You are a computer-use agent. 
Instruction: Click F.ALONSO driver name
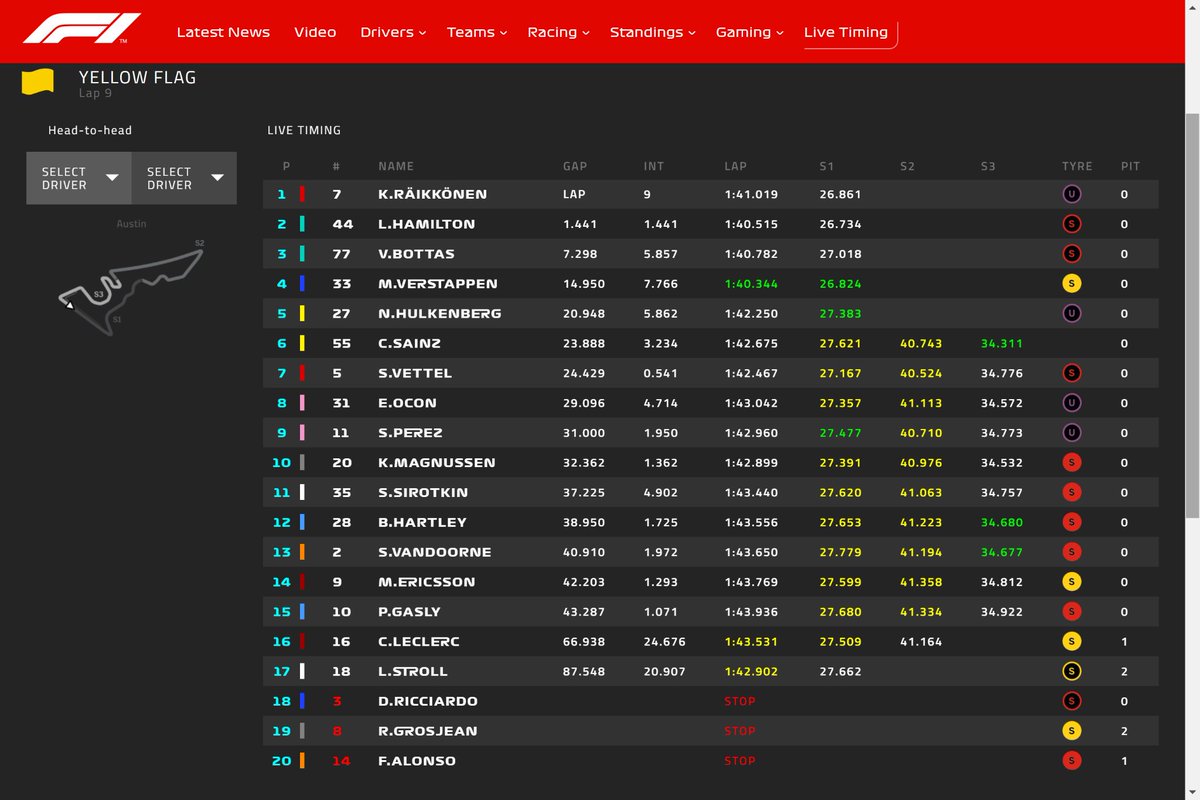pos(417,761)
